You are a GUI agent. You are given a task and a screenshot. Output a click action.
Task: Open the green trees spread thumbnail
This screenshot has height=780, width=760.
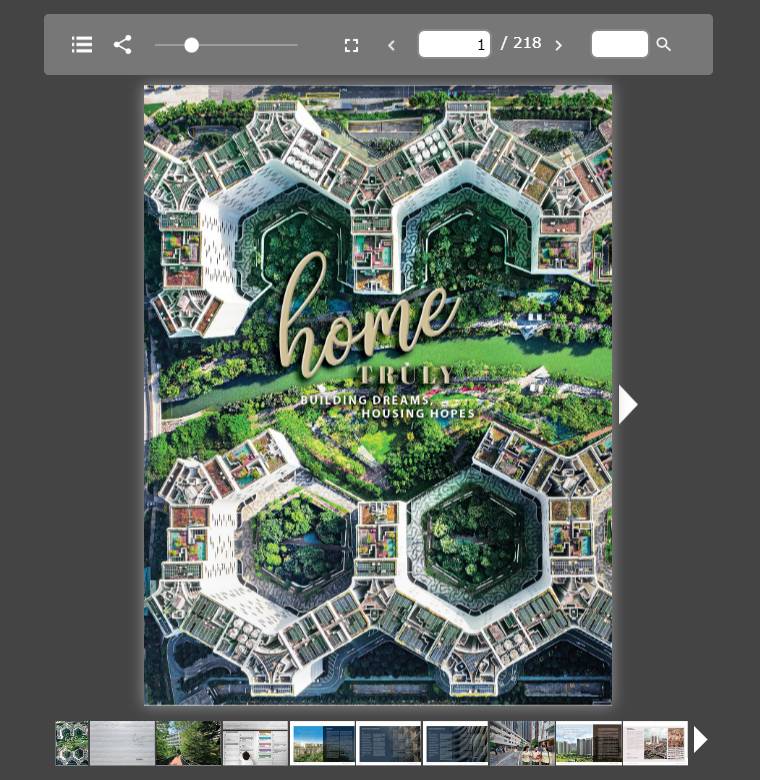click(x=188, y=743)
